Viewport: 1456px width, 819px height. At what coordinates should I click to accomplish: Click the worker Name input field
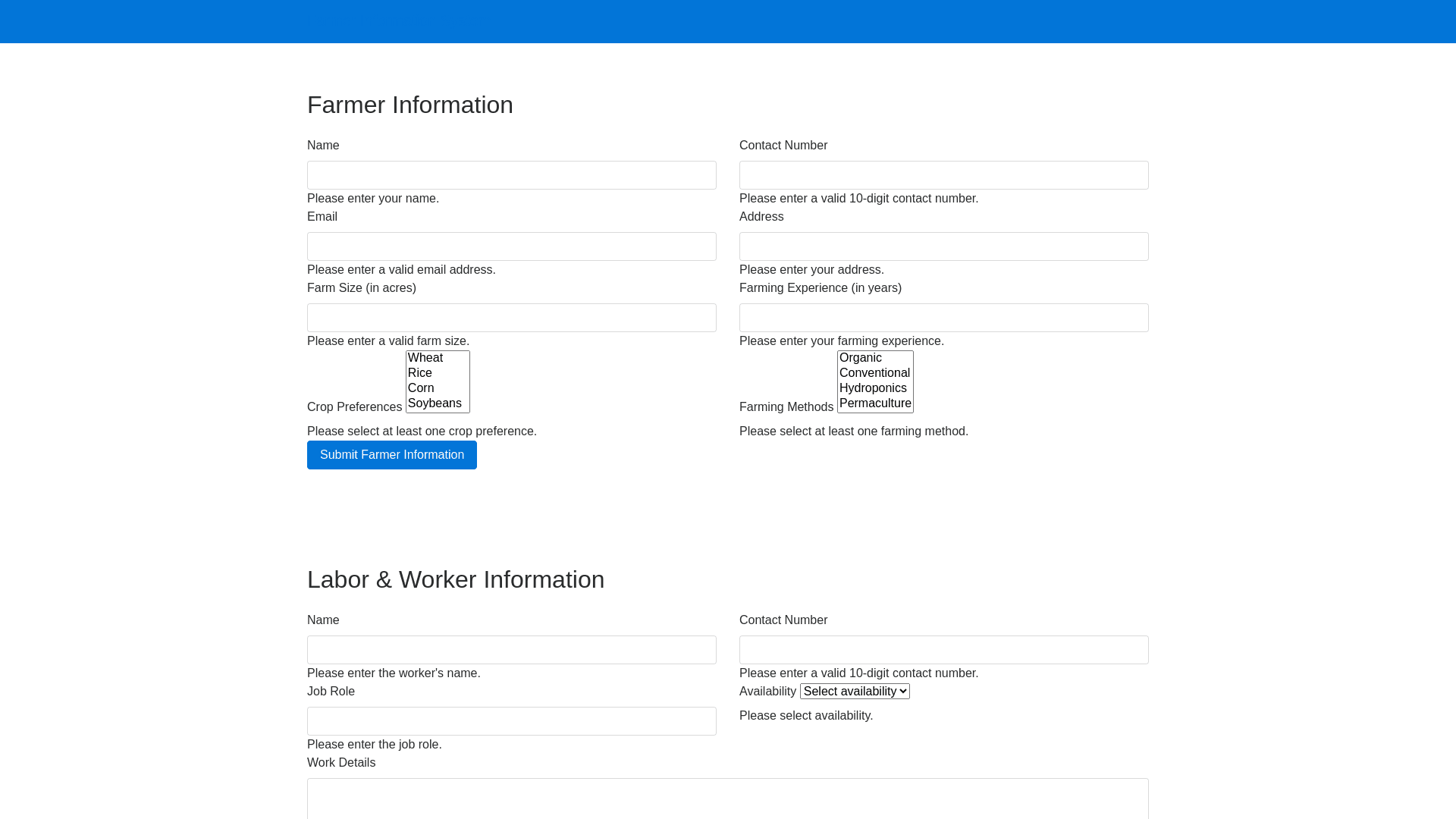(511, 650)
